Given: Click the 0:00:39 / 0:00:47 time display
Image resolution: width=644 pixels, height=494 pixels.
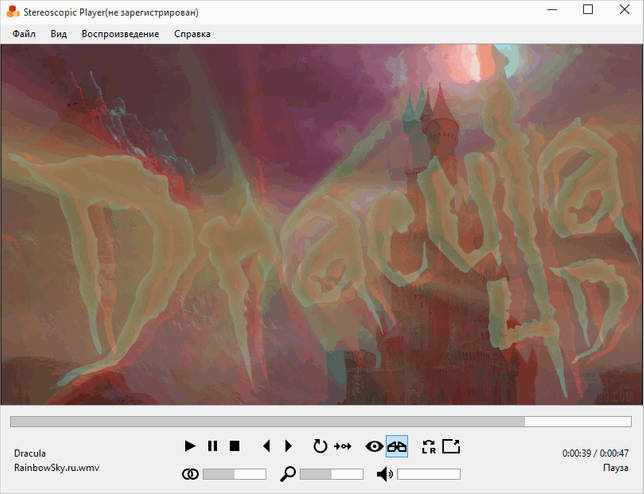Looking at the screenshot, I should tap(596, 453).
